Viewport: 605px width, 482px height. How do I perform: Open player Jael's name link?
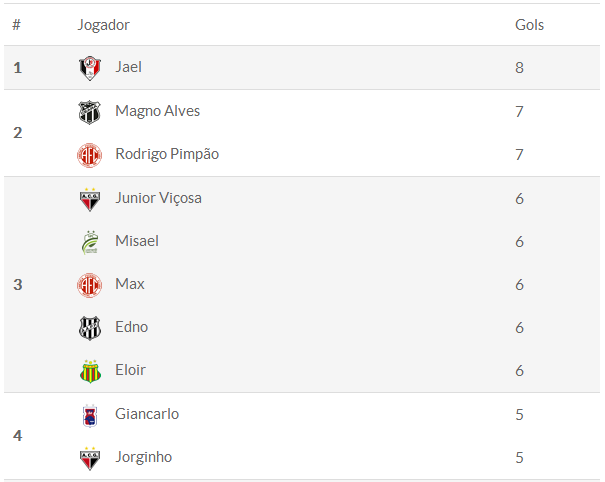(129, 67)
